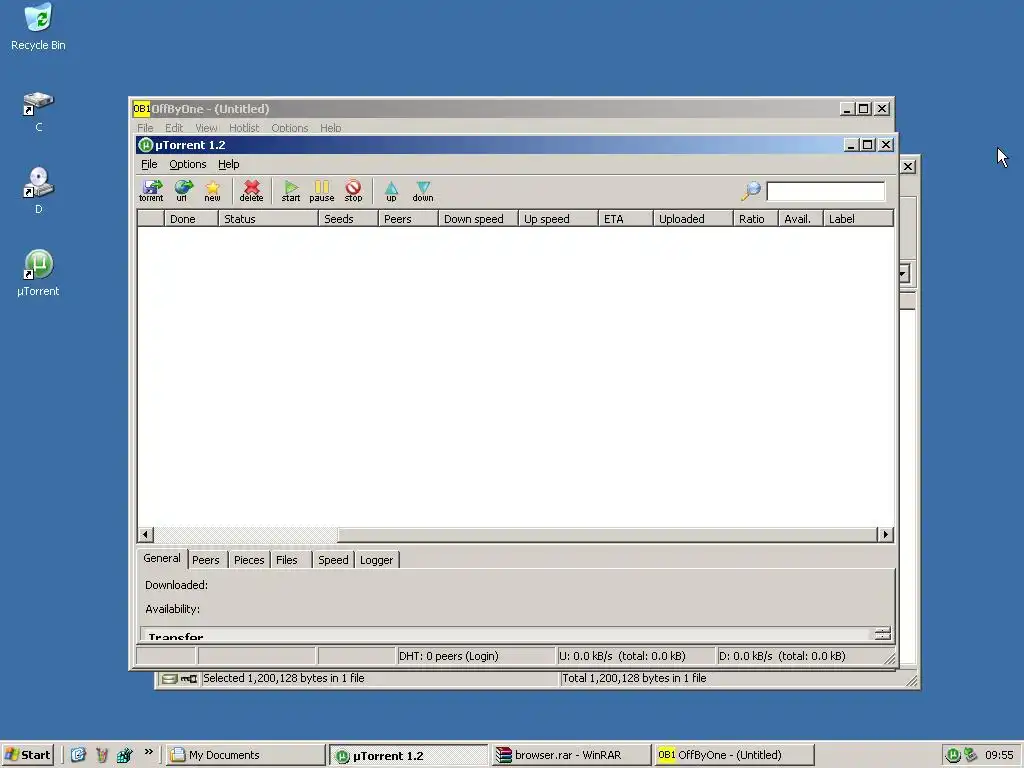The width and height of the screenshot is (1024, 768).
Task: Sort by the Done column header
Action: point(191,219)
